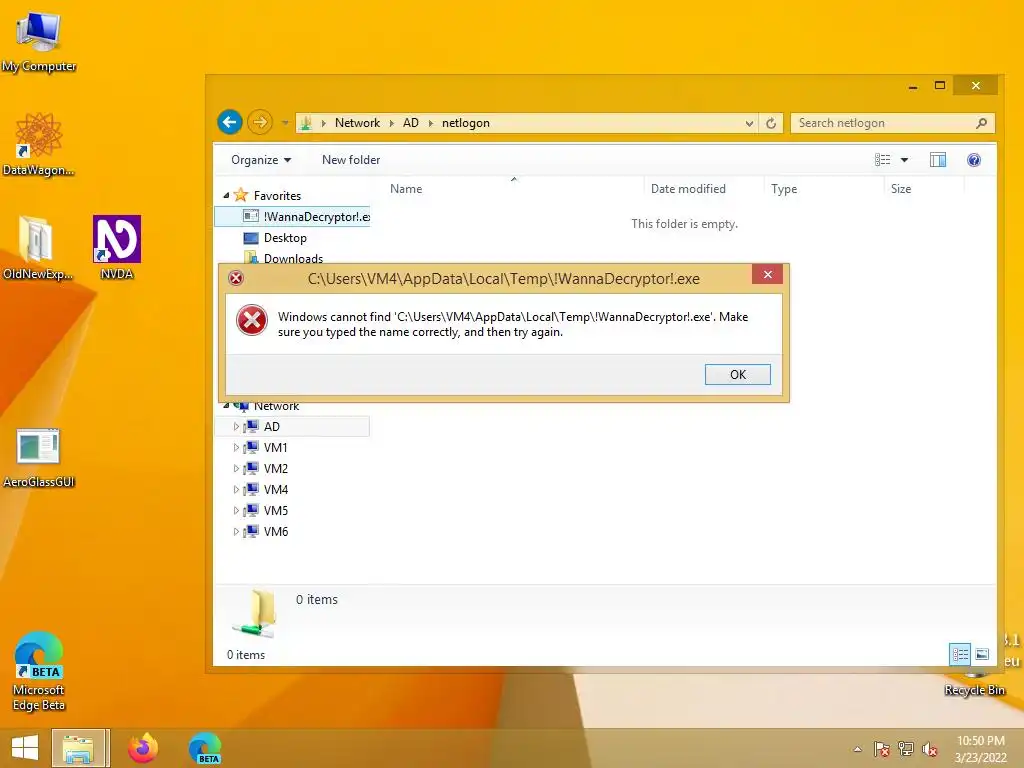Image resolution: width=1024 pixels, height=768 pixels.
Task: Open Explorer help icon
Action: click(974, 160)
